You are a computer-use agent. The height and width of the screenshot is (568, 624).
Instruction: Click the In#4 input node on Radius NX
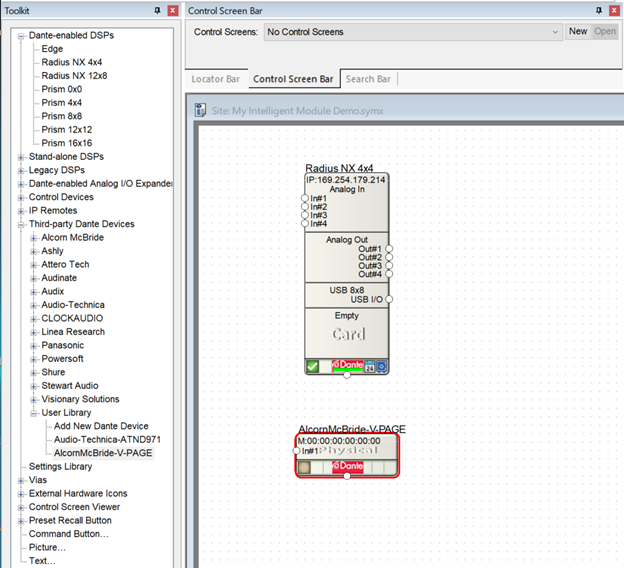(x=305, y=223)
